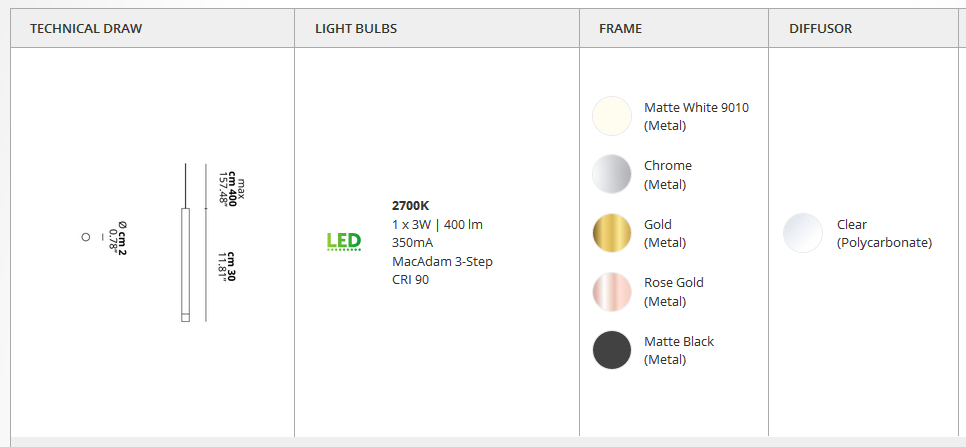Click the pendant lamp technical drawing
Image resolution: width=966 pixels, height=447 pixels.
tap(185, 243)
